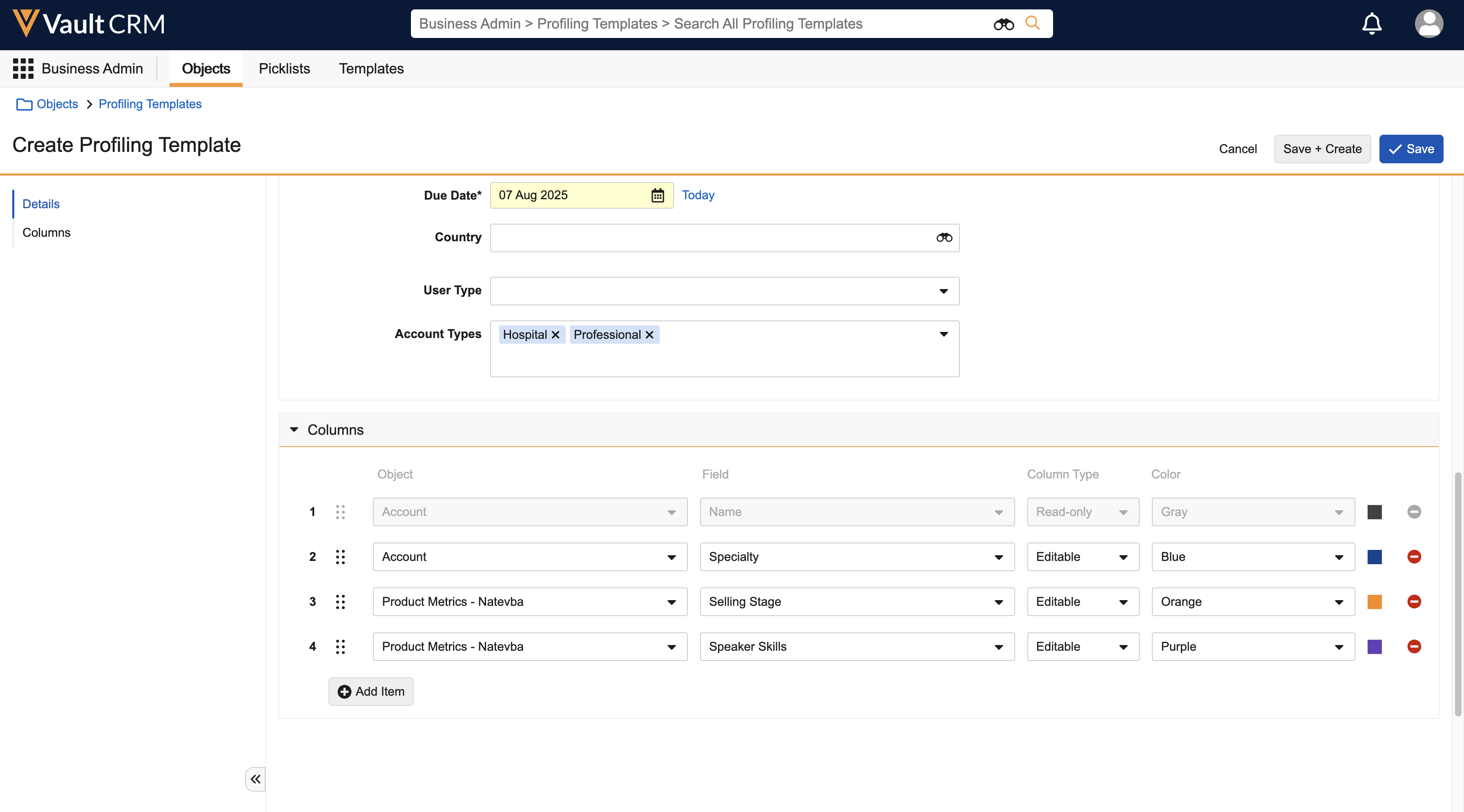1464x812 pixels.
Task: Open the Business Admin app grid icon
Action: pos(23,68)
